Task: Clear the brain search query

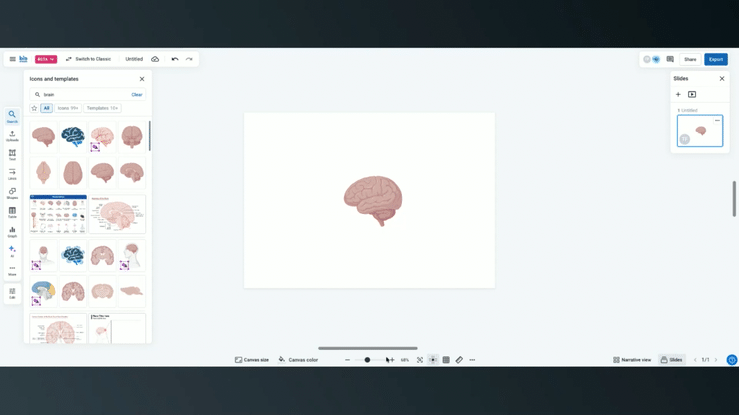Action: coord(137,95)
